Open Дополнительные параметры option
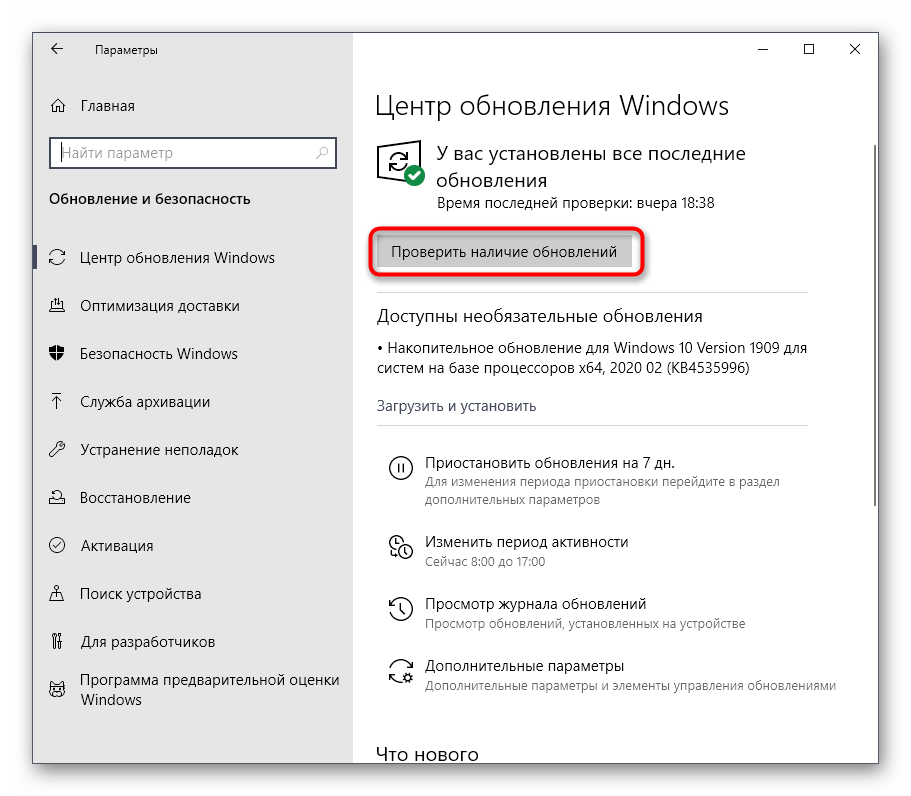Screen dimensions: 911x796 [524, 666]
